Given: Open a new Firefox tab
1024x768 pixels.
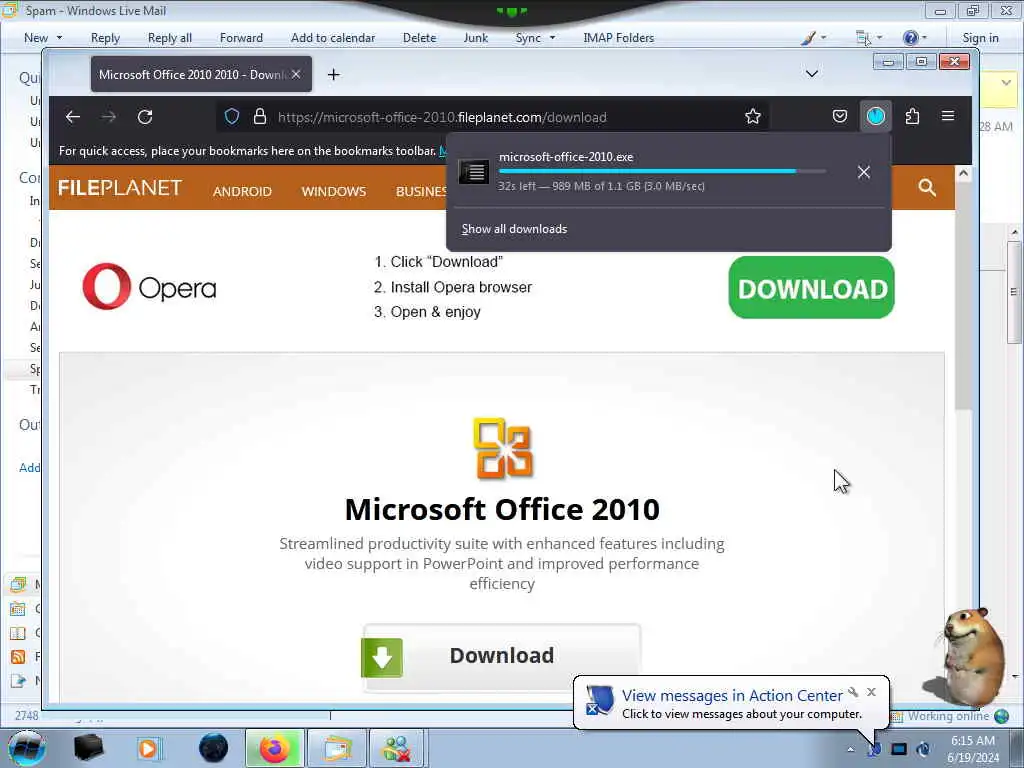Looking at the screenshot, I should (x=334, y=74).
